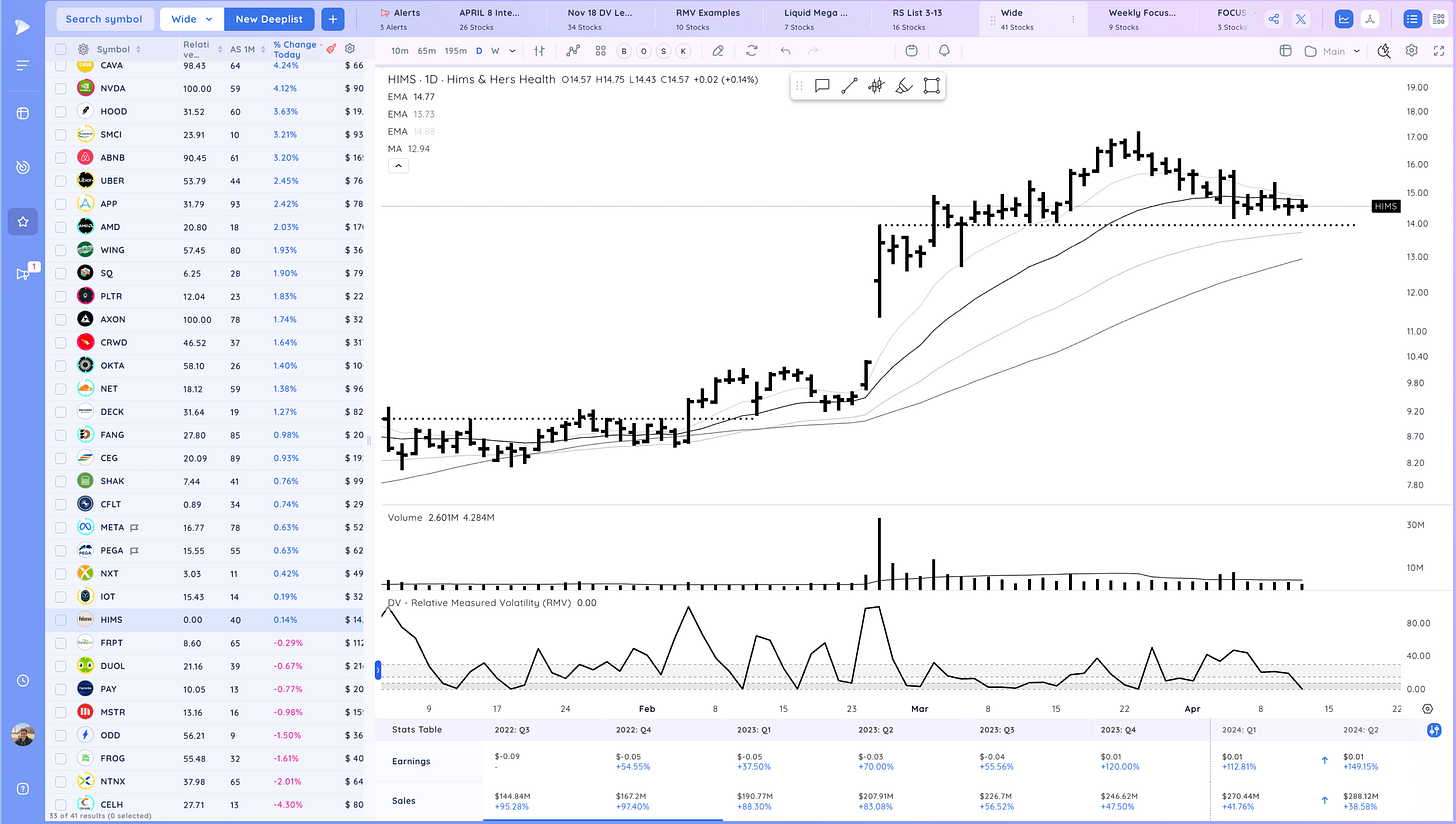Toggle the B marker in the chart toolbar
The image size is (1456, 824).
tap(625, 51)
